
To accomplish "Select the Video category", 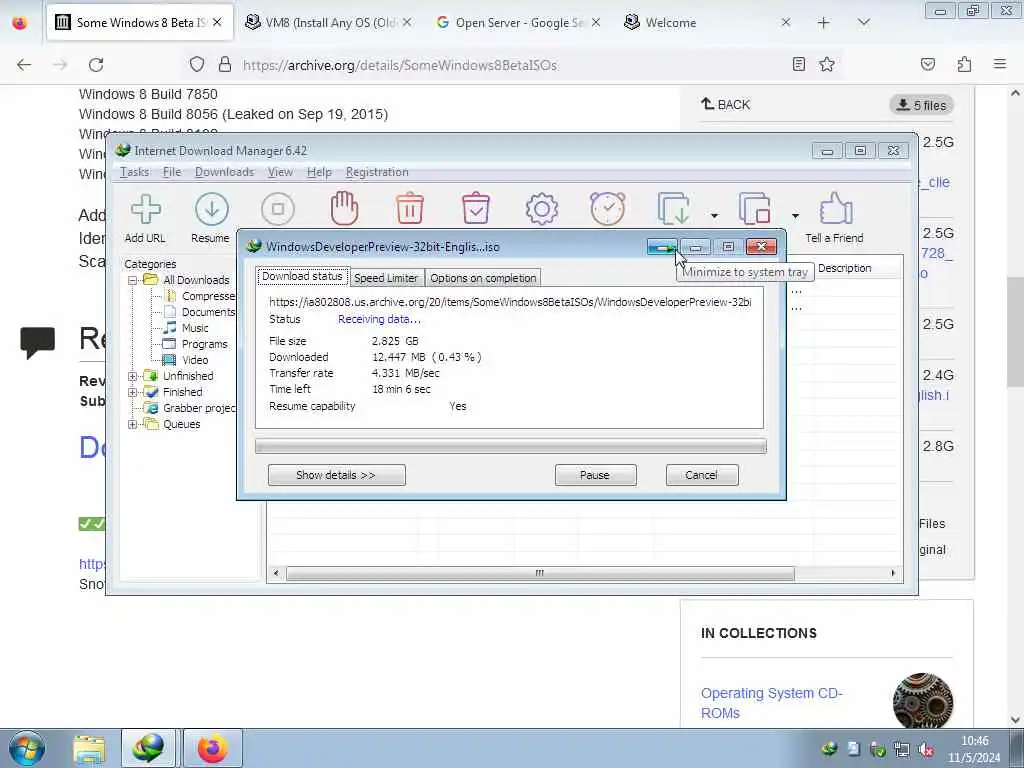I will [x=186, y=360].
